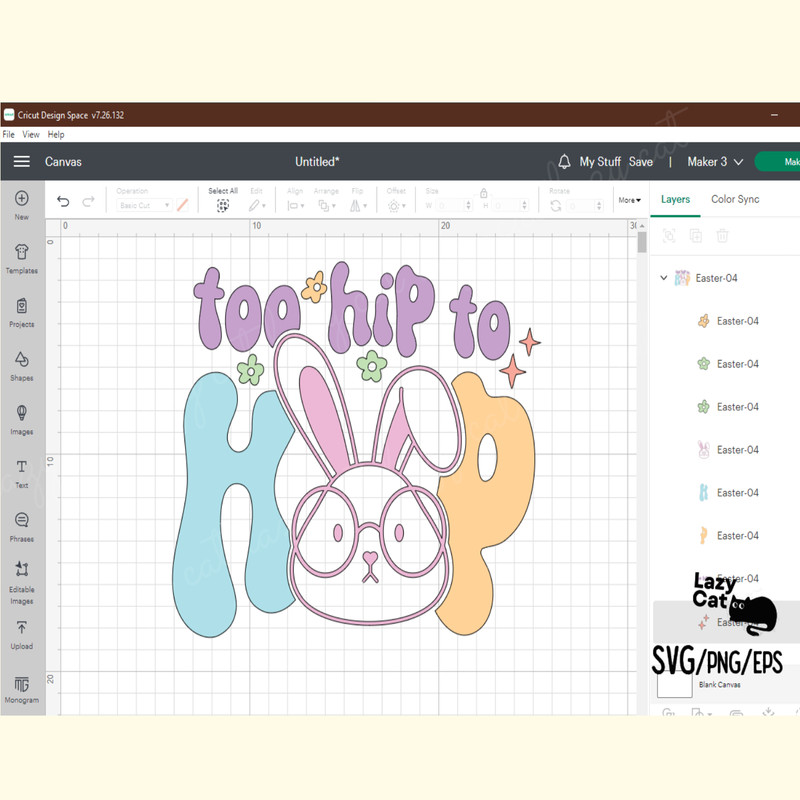Collapse the Easter-04 layer group
Viewport: 800px width, 800px height.
[663, 278]
